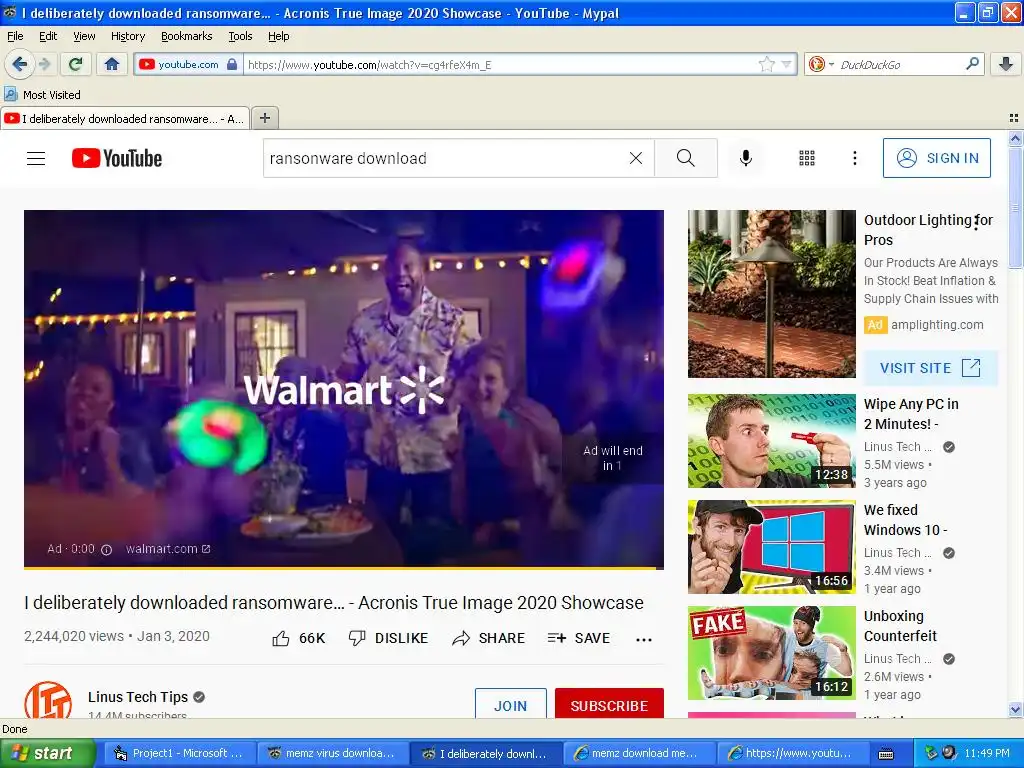Start voice search with the microphone icon
The image size is (1024, 768).
click(x=746, y=158)
